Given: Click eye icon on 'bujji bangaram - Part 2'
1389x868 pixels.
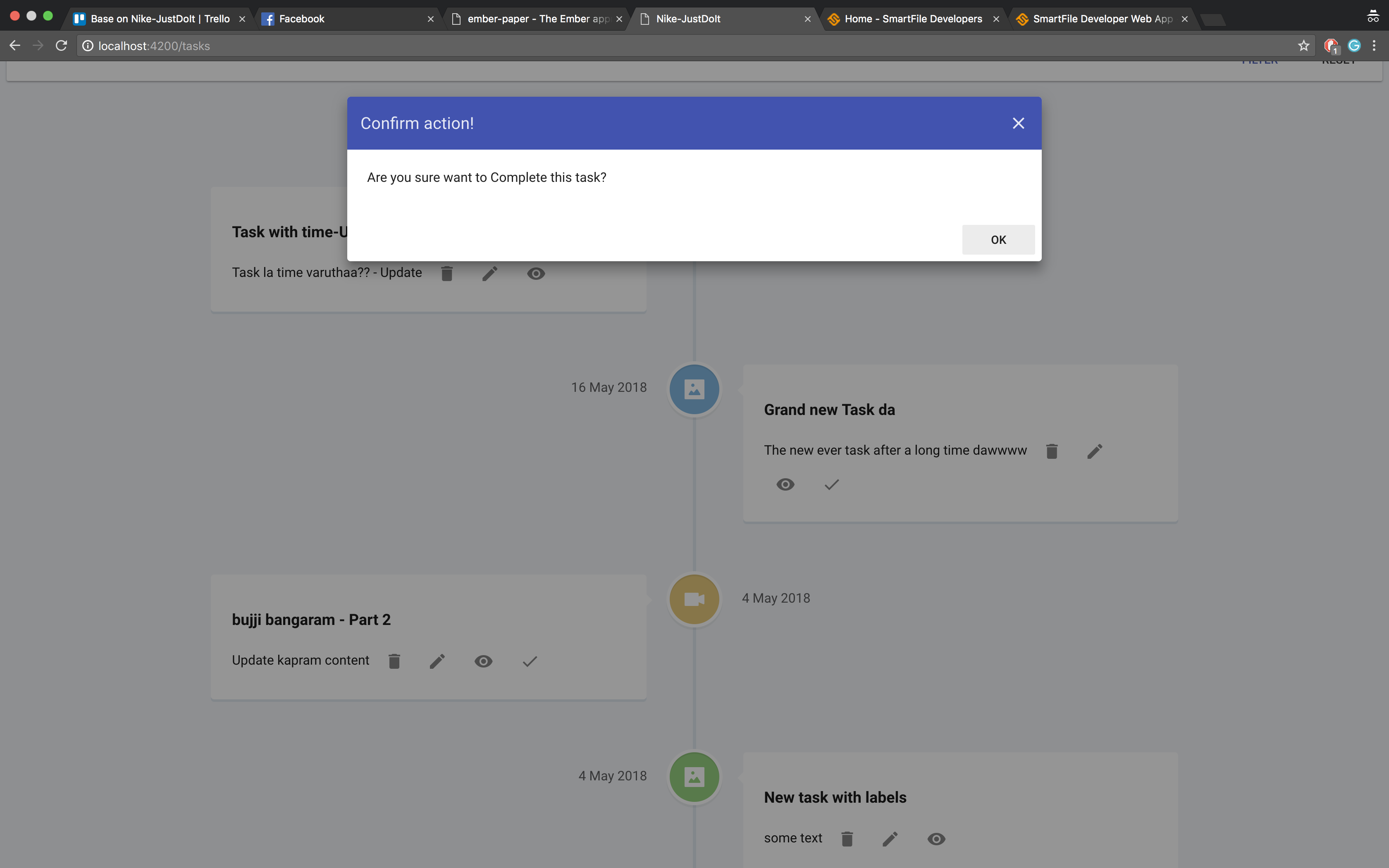Looking at the screenshot, I should point(483,661).
